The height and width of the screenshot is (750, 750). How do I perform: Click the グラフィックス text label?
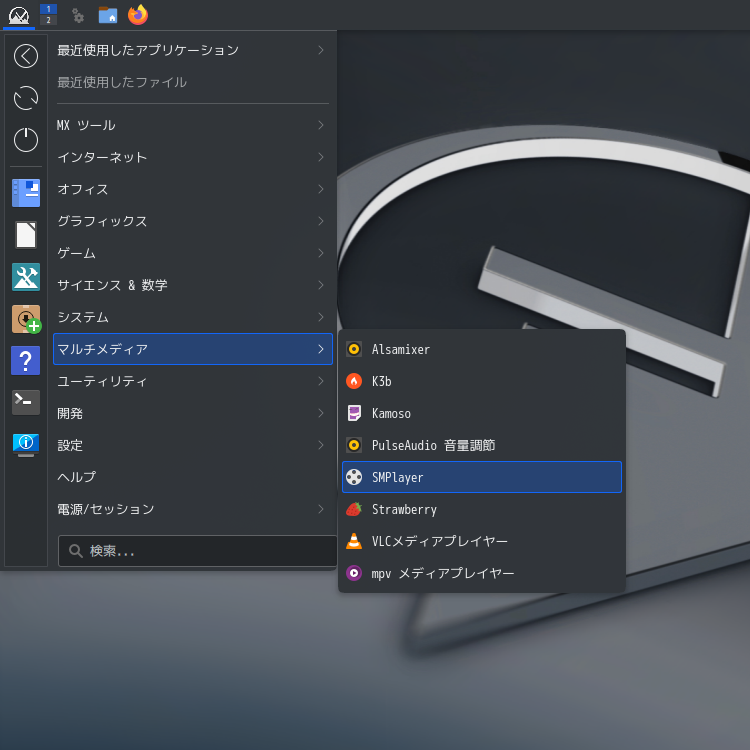pyautogui.click(x=102, y=221)
